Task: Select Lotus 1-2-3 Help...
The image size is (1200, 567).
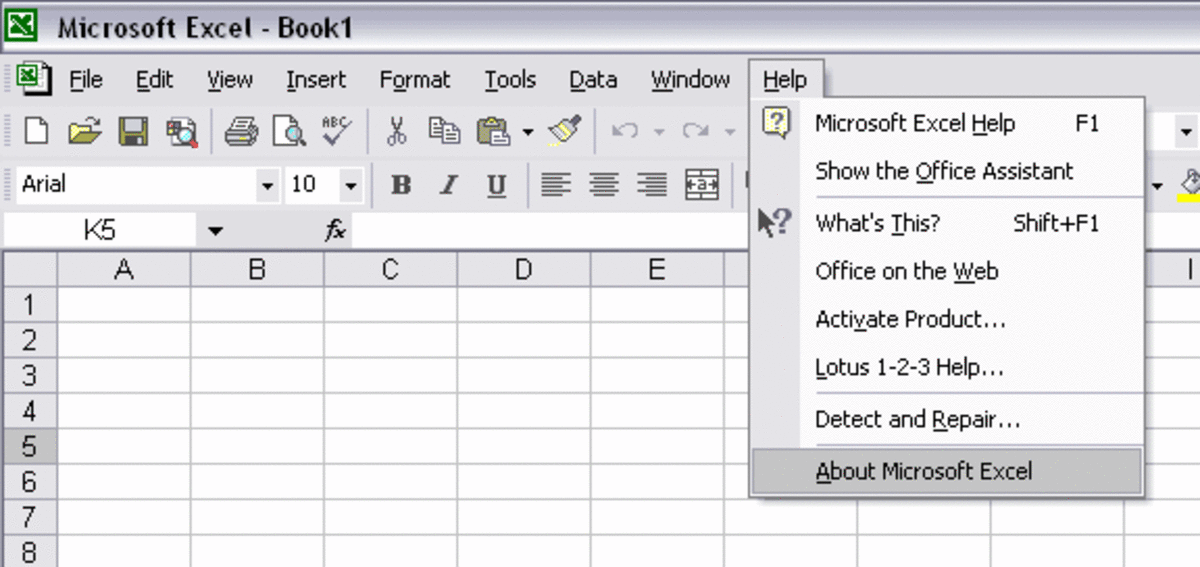Action: click(x=946, y=367)
